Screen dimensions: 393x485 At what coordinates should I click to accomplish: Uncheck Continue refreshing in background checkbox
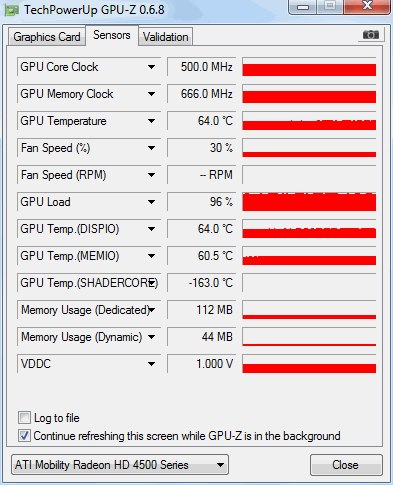pyautogui.click(x=24, y=436)
